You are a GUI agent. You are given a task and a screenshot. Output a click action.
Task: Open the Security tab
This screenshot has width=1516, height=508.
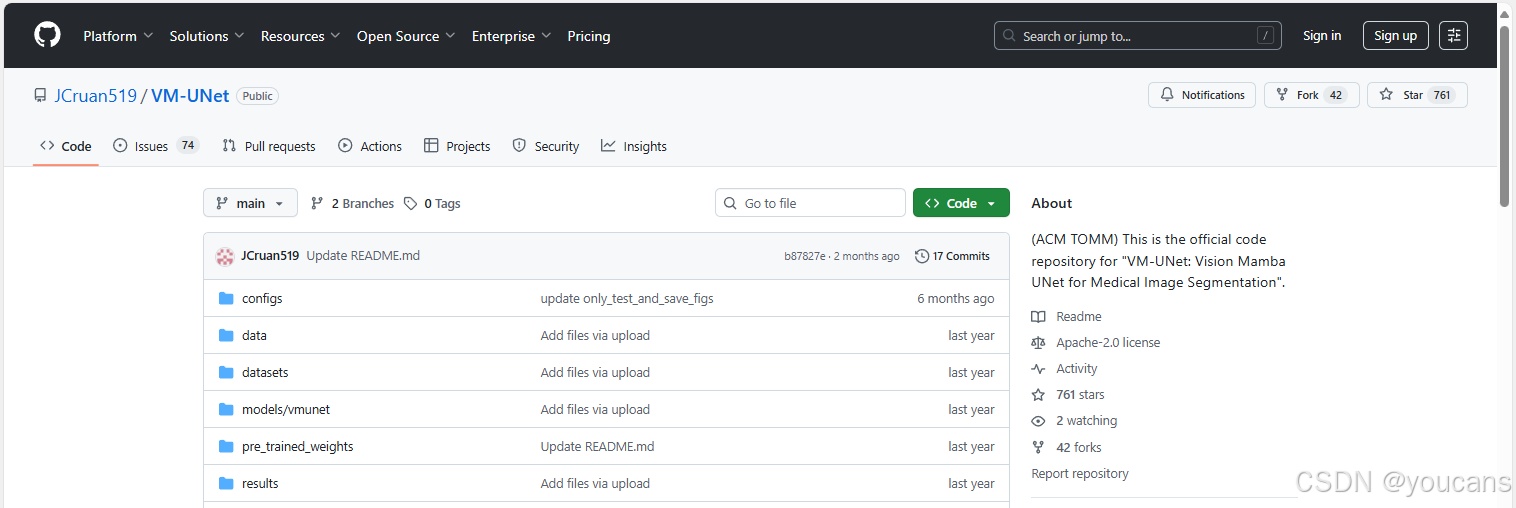pyautogui.click(x=546, y=146)
